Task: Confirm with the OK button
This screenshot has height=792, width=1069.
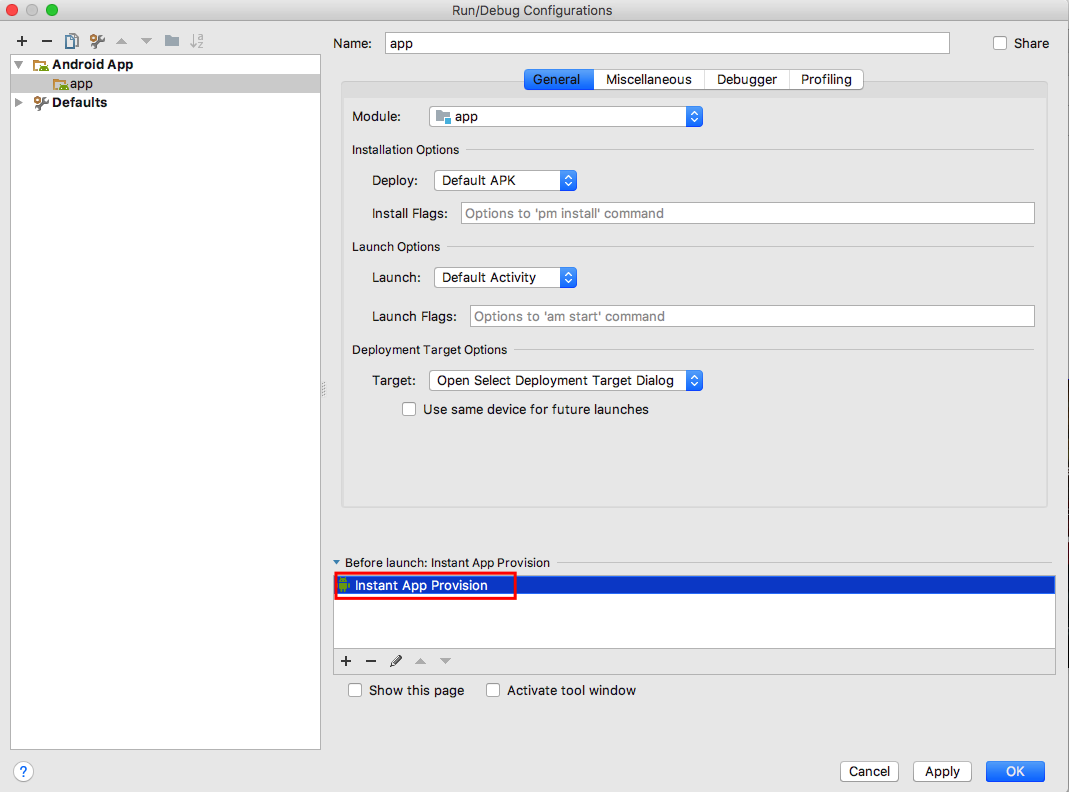Action: [x=1015, y=772]
